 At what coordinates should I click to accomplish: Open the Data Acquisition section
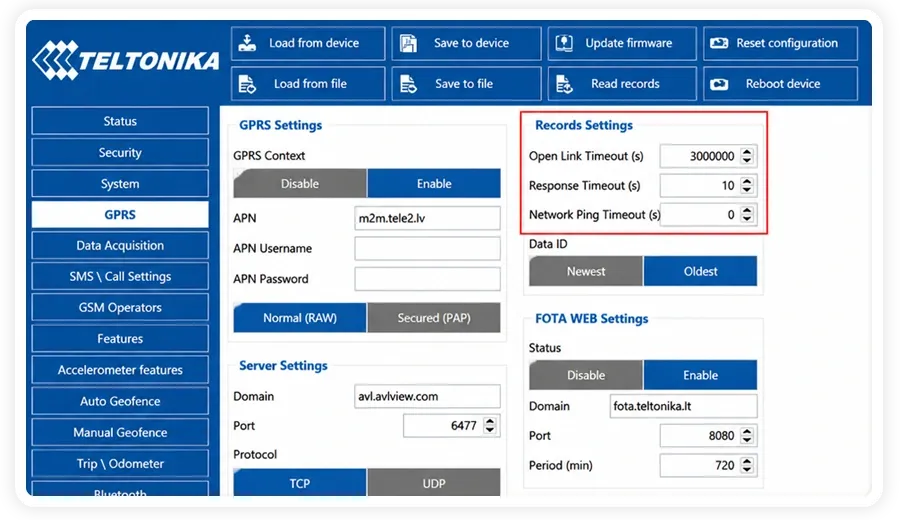[x=120, y=246]
